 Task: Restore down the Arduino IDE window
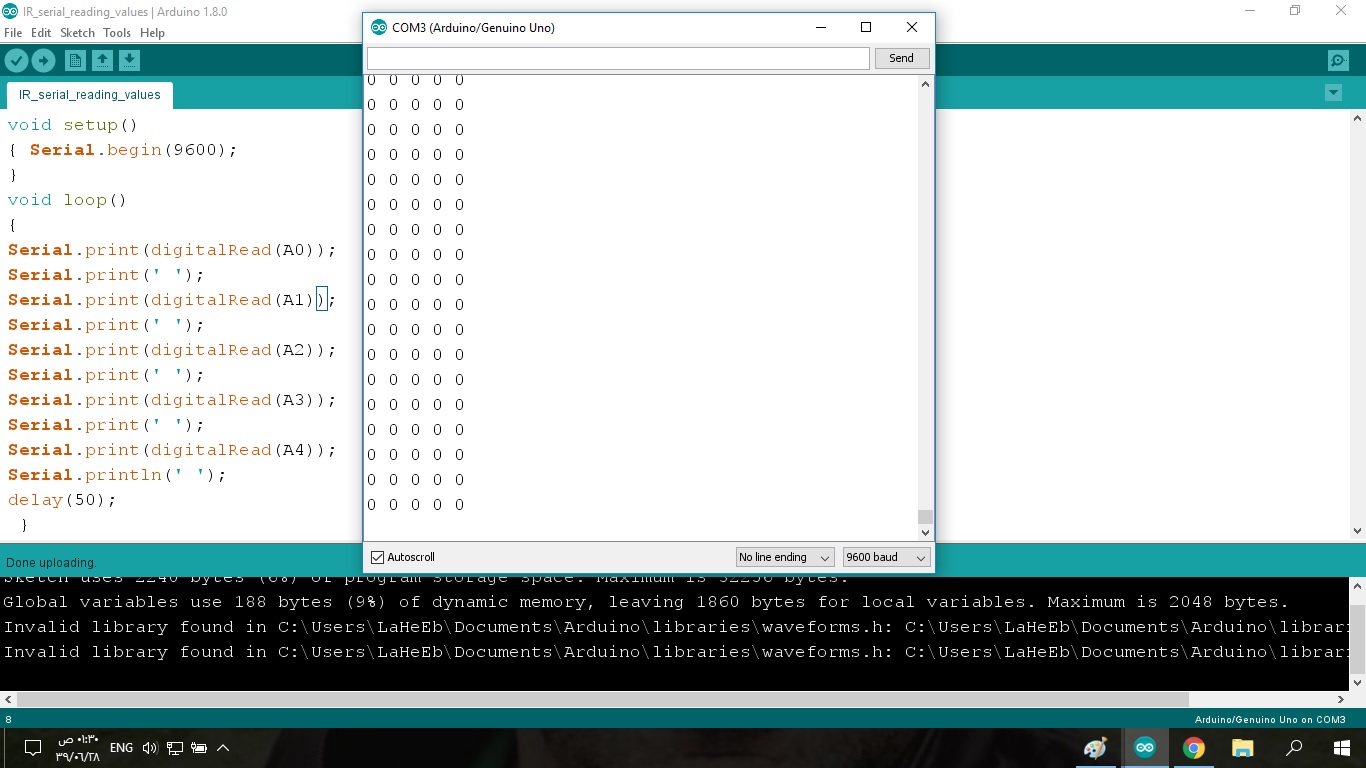(x=1295, y=11)
